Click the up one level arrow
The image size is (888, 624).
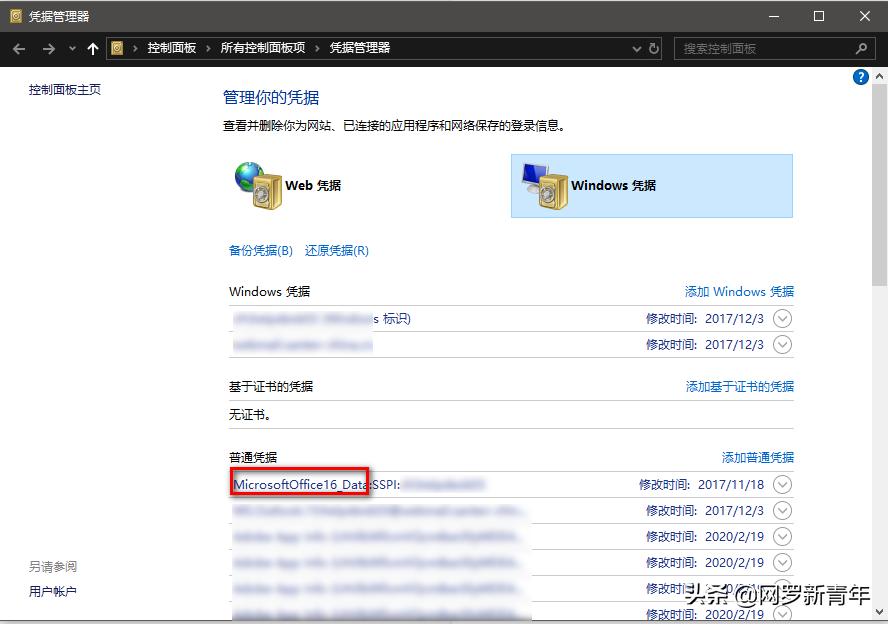[x=93, y=47]
